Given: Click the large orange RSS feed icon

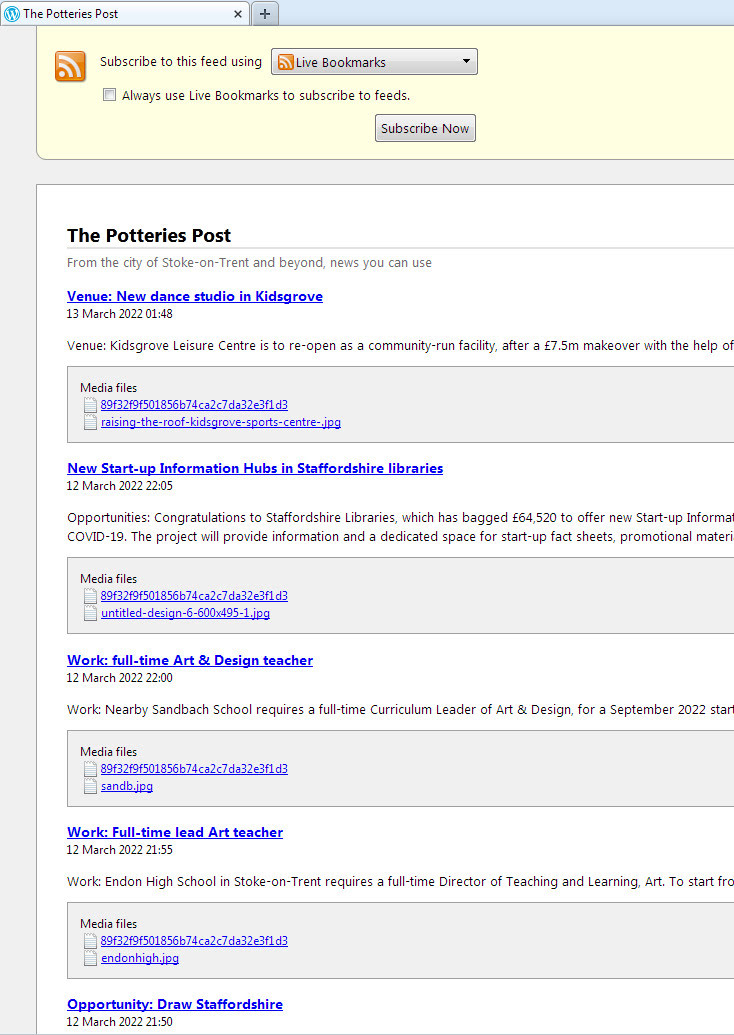Looking at the screenshot, I should tap(70, 66).
